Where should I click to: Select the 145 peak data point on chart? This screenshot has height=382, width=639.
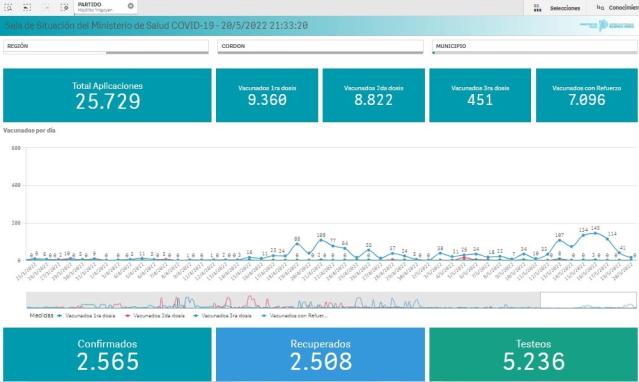[595, 233]
